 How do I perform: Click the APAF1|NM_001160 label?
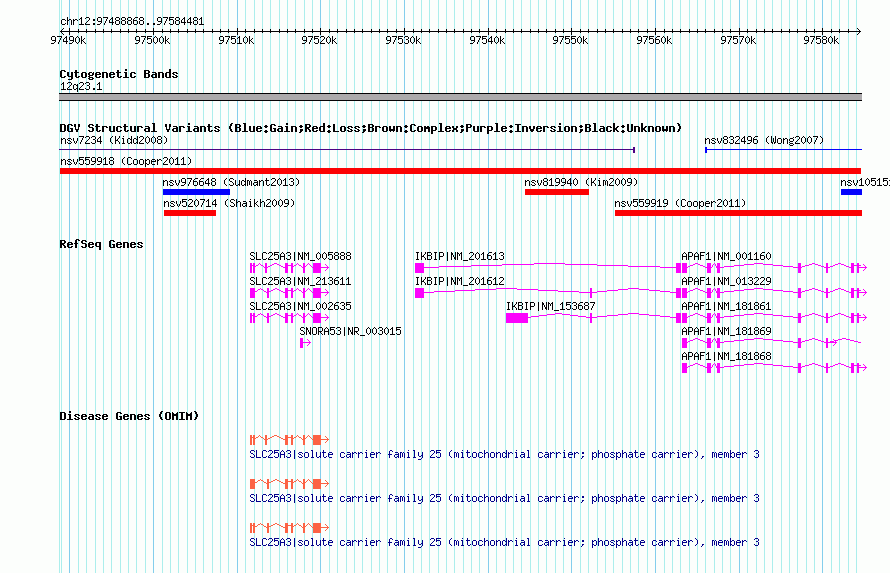727,256
